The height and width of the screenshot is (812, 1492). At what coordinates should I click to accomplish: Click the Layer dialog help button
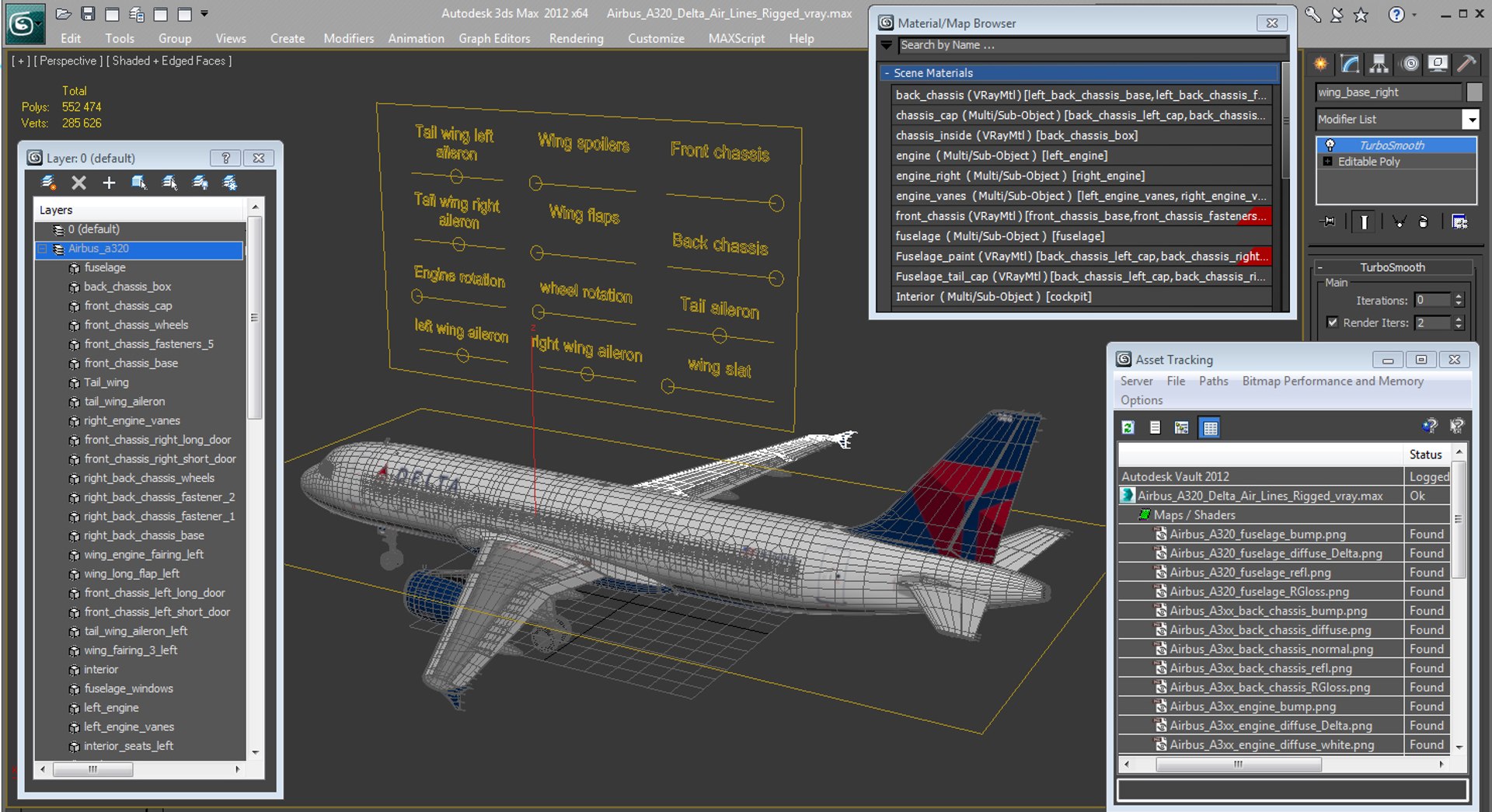pos(225,158)
